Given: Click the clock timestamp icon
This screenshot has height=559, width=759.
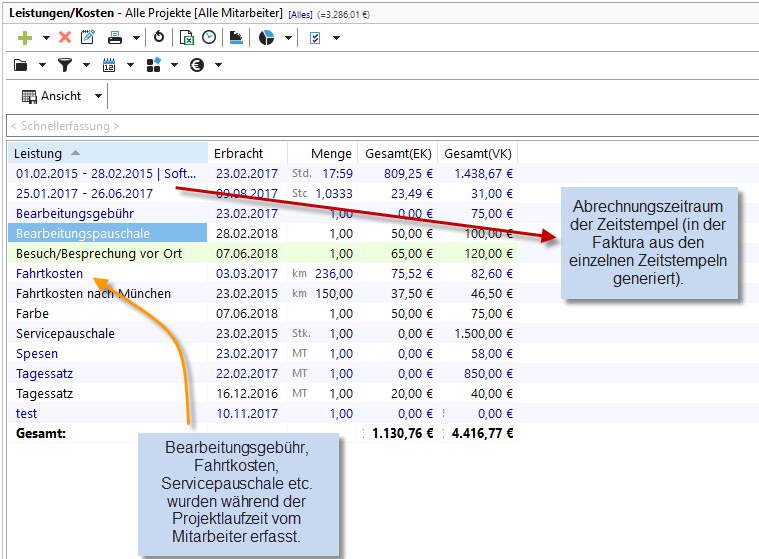Looking at the screenshot, I should (x=208, y=37).
